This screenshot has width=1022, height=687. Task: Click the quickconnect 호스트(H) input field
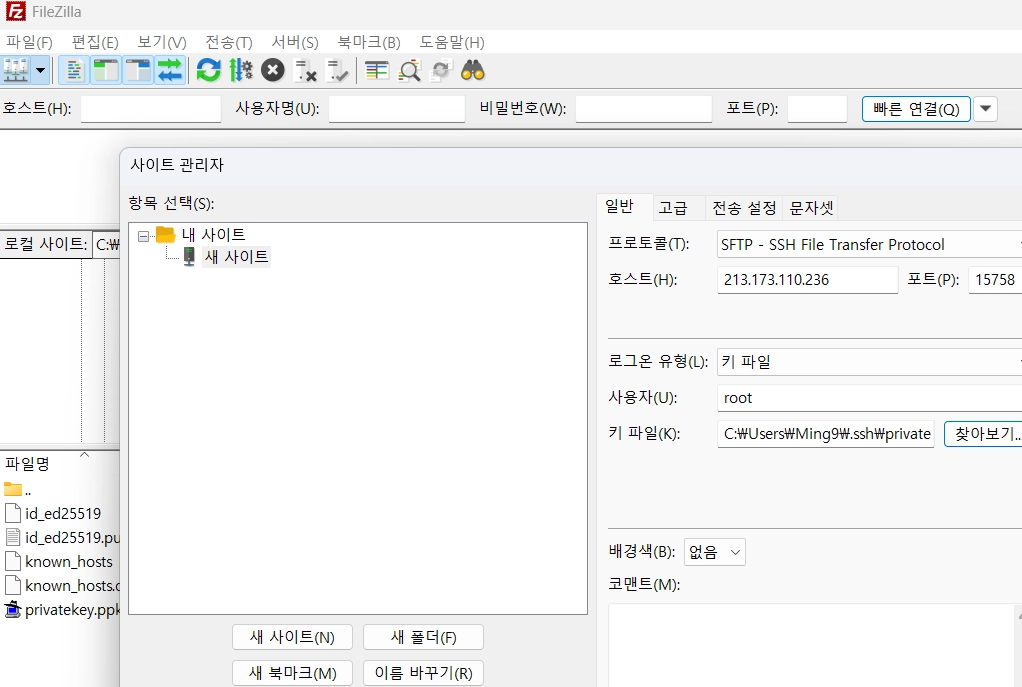(x=151, y=109)
